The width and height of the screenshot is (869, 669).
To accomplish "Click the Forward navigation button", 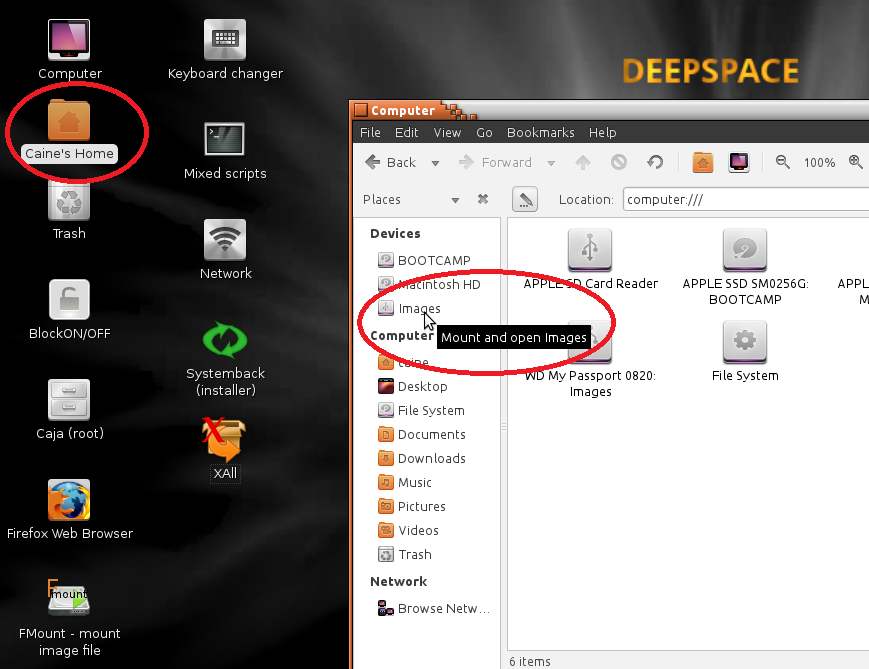I will [x=495, y=162].
